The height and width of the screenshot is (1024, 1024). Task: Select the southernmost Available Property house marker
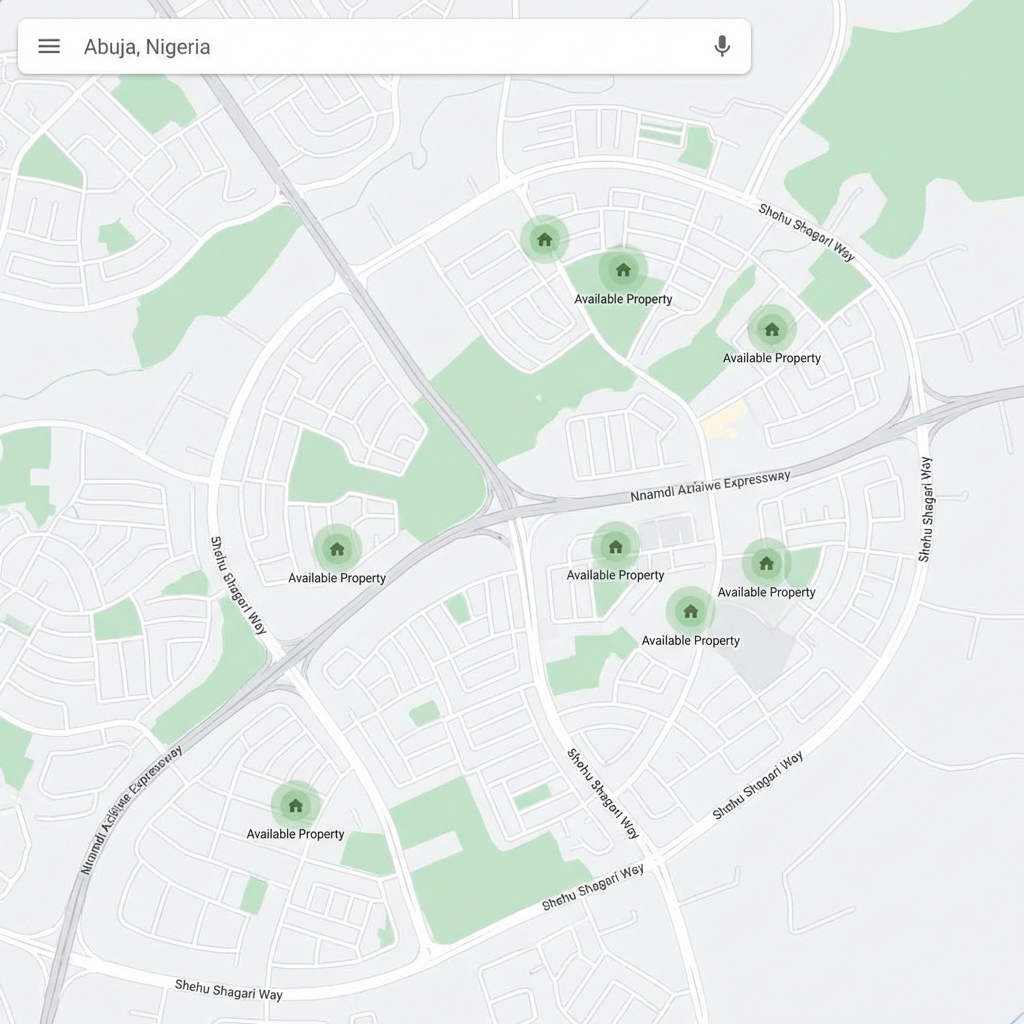295,805
